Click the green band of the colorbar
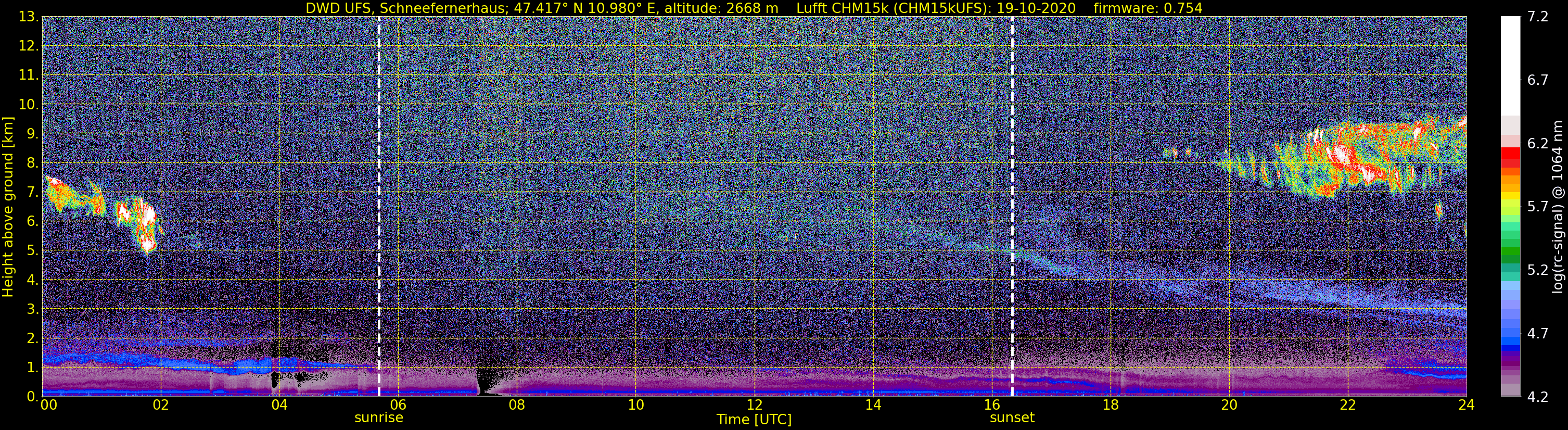Screen dimensions: 1568x430 coord(1510,250)
